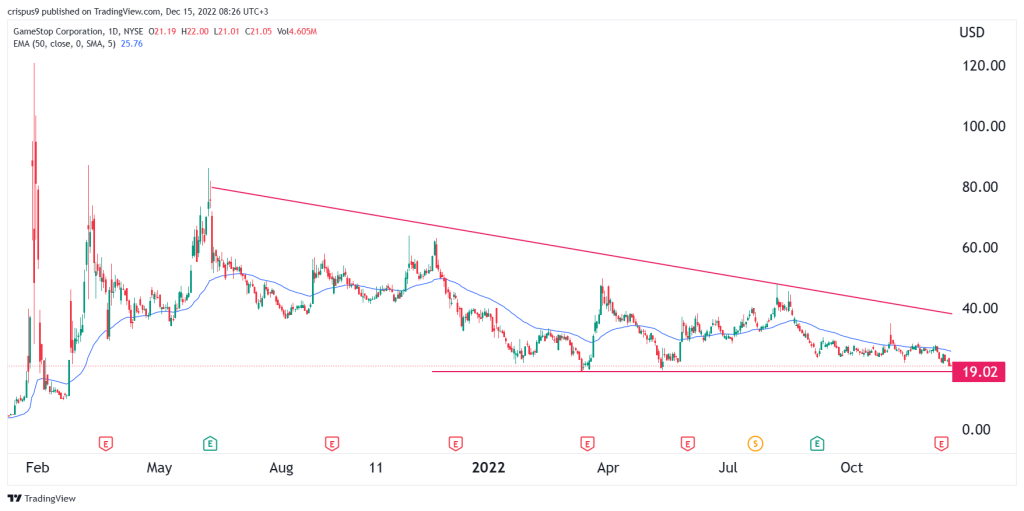Click the 19.02 price label

click(x=979, y=373)
